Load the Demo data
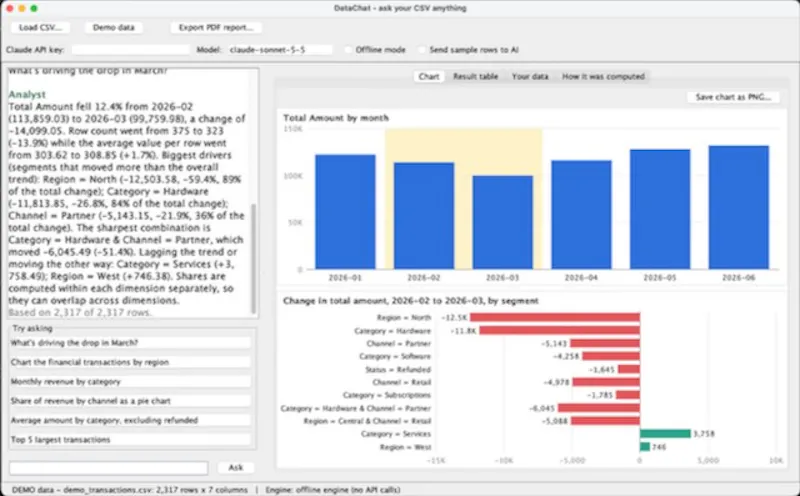This screenshot has height=496, width=800. [x=113, y=28]
